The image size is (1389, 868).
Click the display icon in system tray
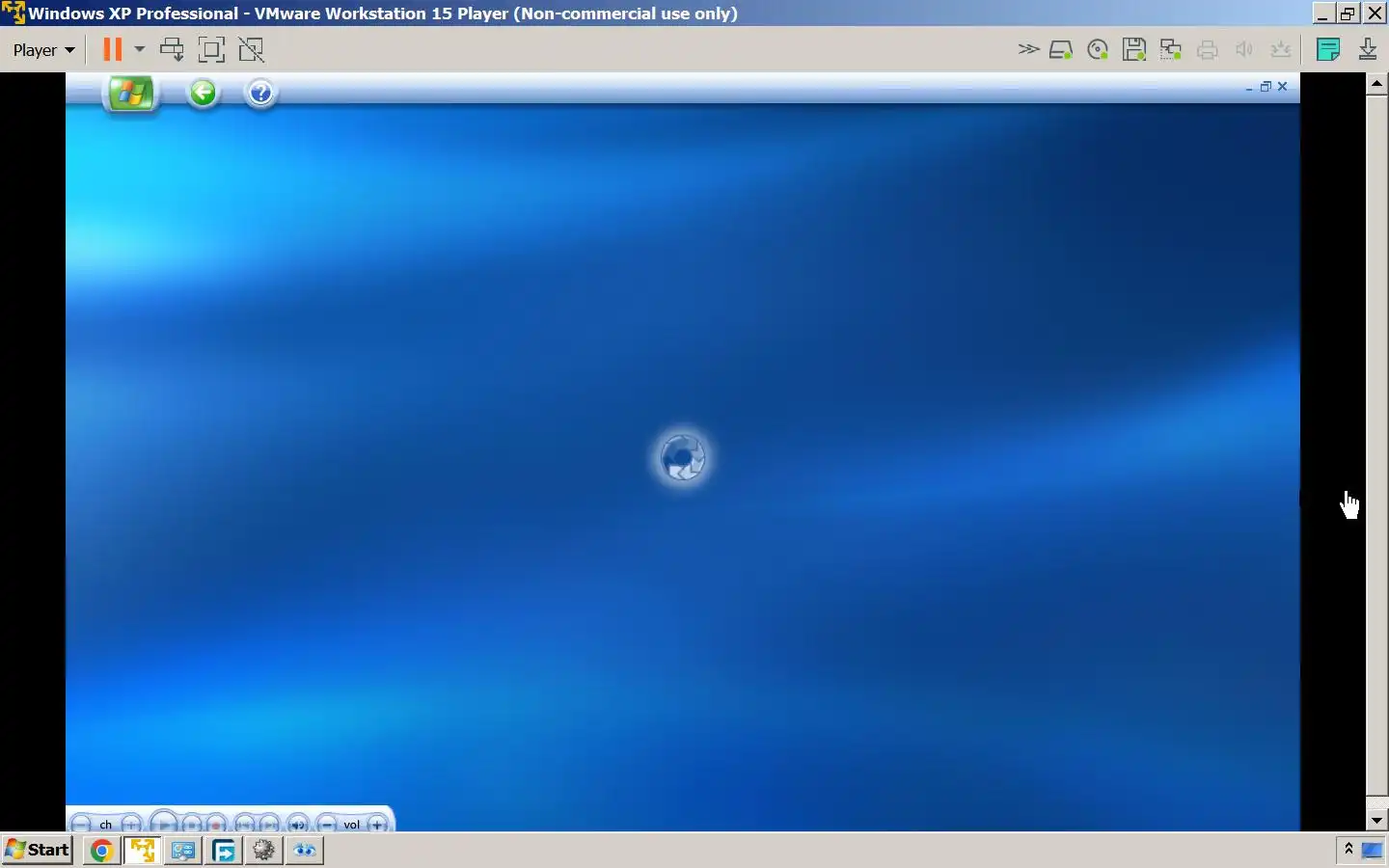(x=1372, y=850)
